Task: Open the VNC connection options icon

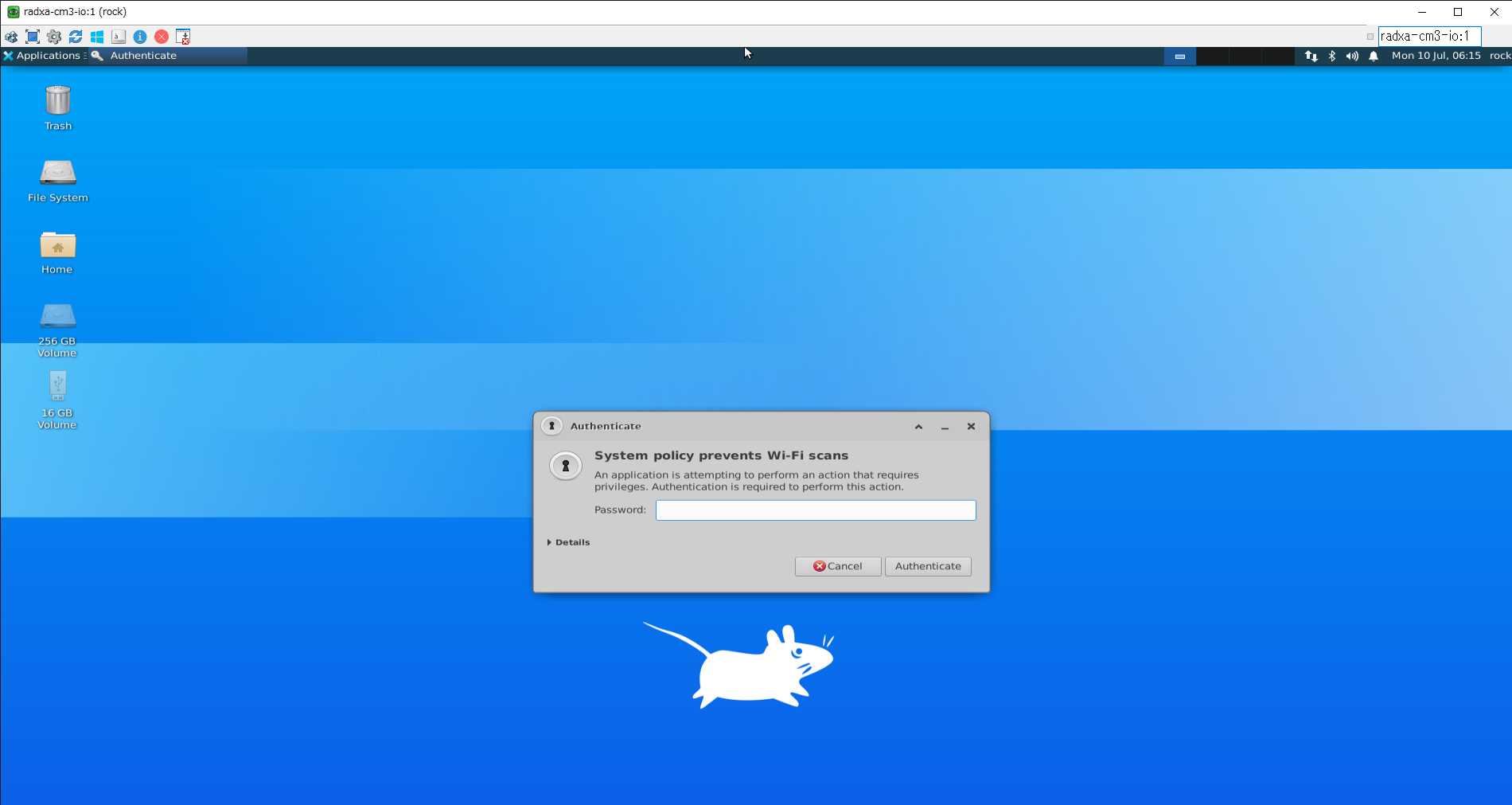Action: tap(11, 37)
